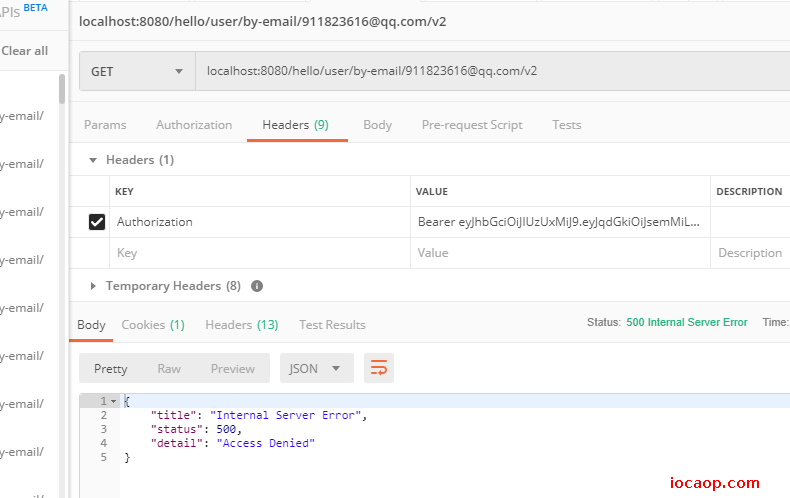
Task: Open the GET method dropdown
Action: [137, 72]
